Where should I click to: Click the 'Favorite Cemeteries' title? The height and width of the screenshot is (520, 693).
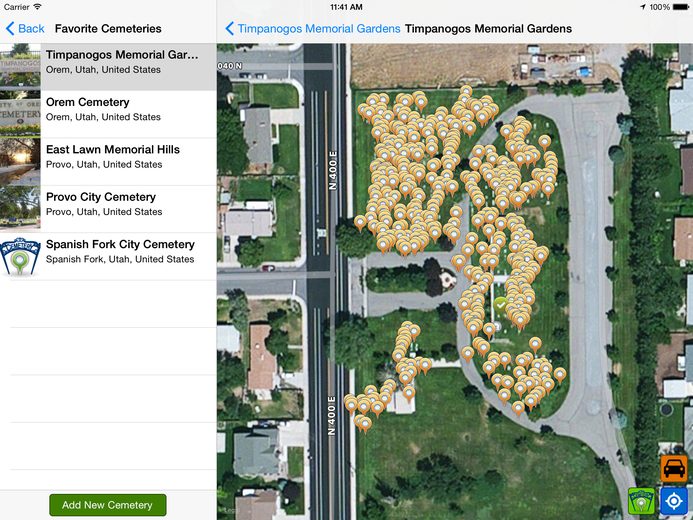(x=108, y=29)
